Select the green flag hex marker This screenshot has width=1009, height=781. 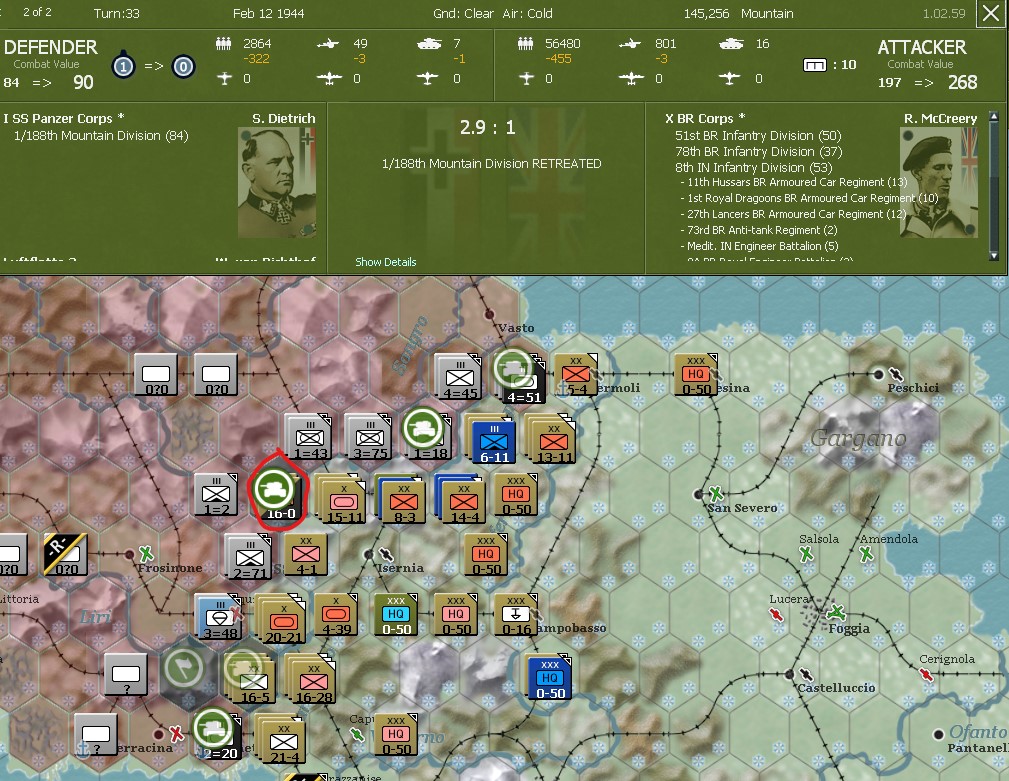tap(184, 668)
